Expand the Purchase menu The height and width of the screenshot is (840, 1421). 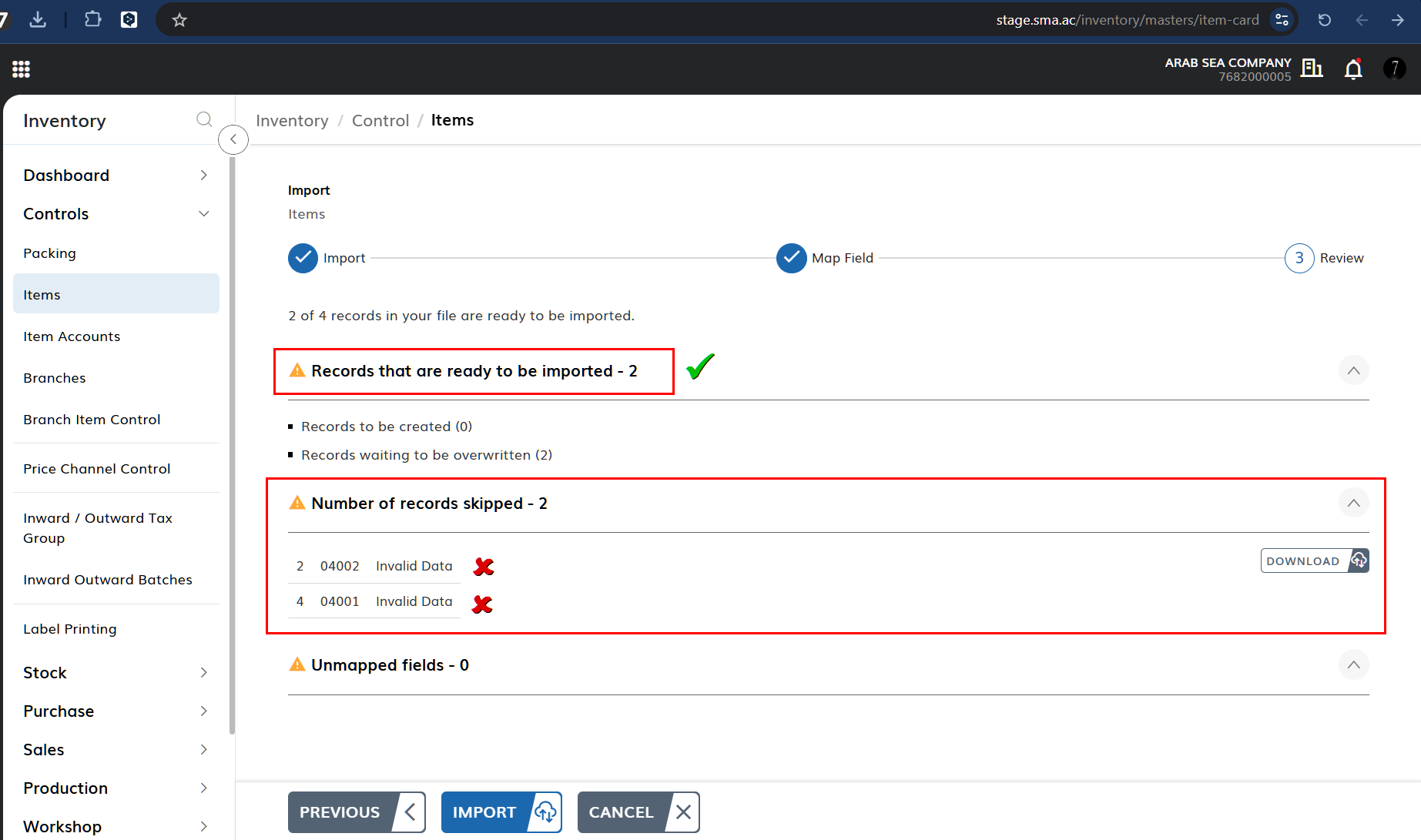click(x=116, y=711)
